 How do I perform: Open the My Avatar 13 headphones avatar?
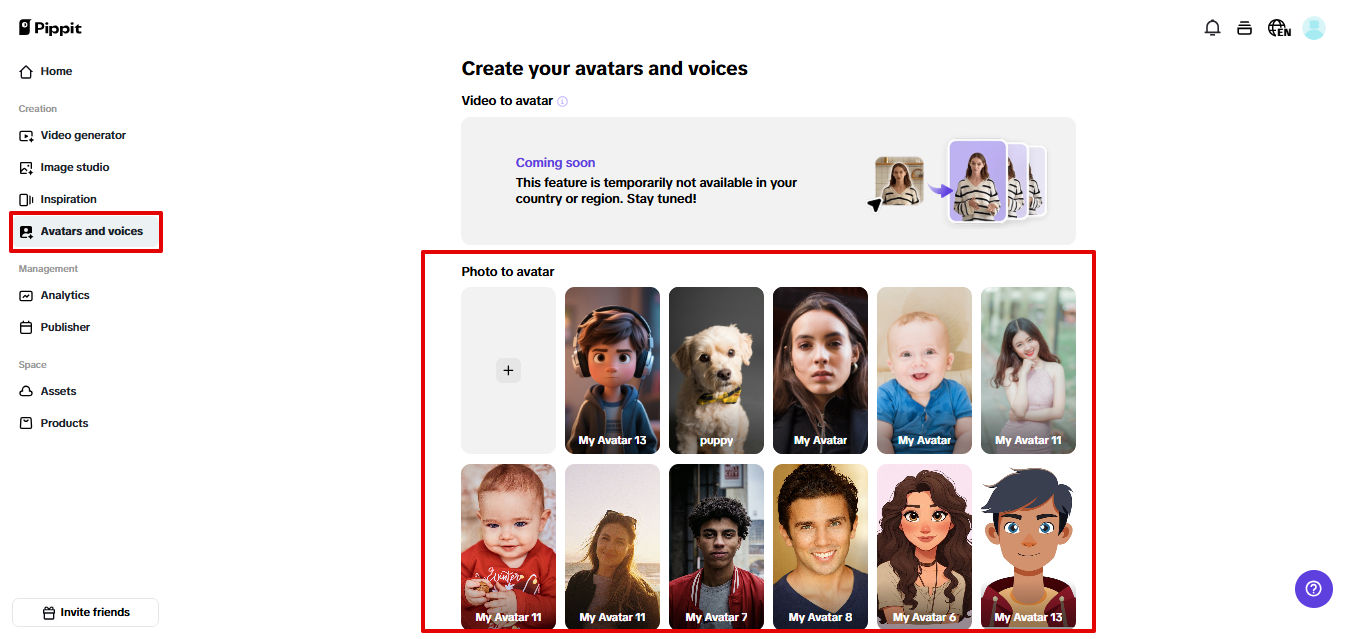[x=612, y=370]
